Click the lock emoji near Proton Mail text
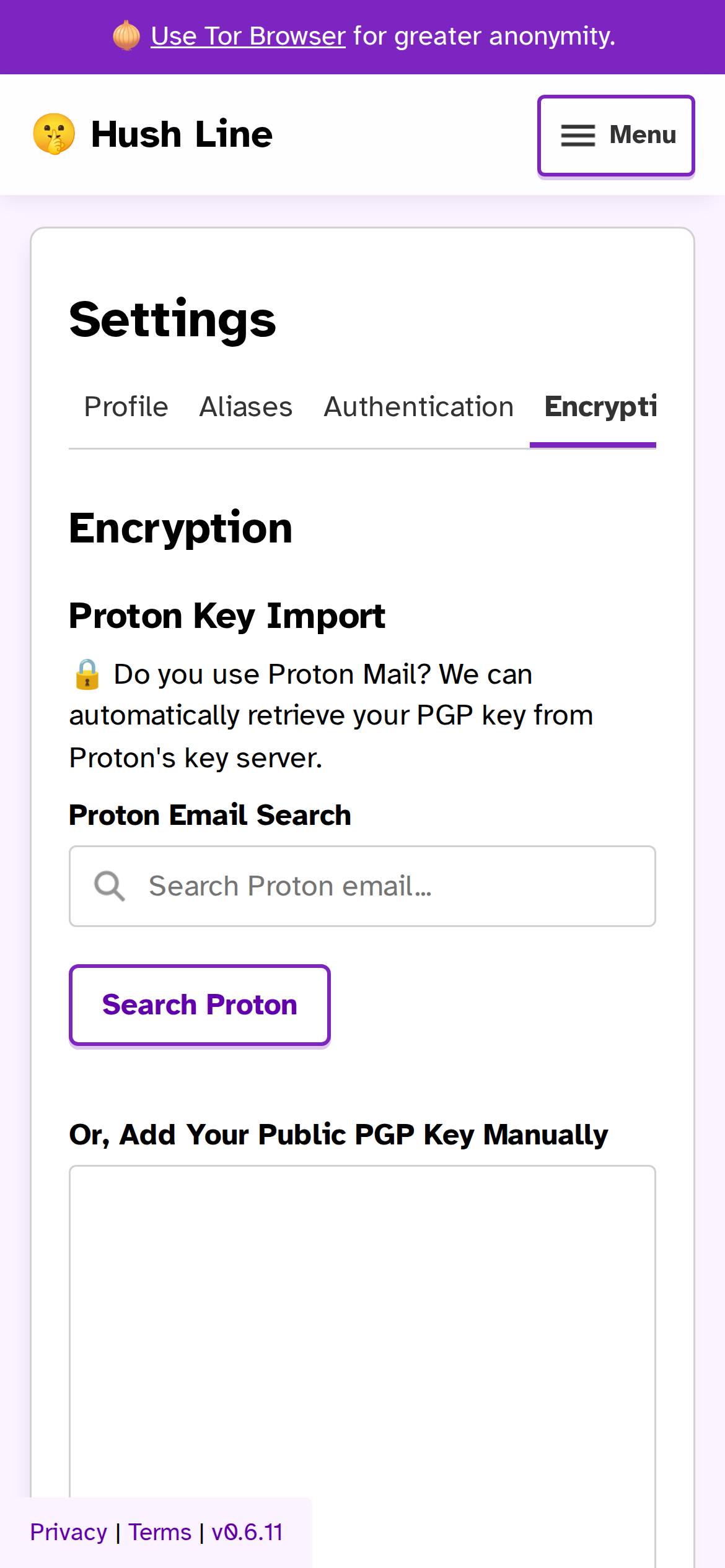The height and width of the screenshot is (1568, 725). tap(86, 674)
